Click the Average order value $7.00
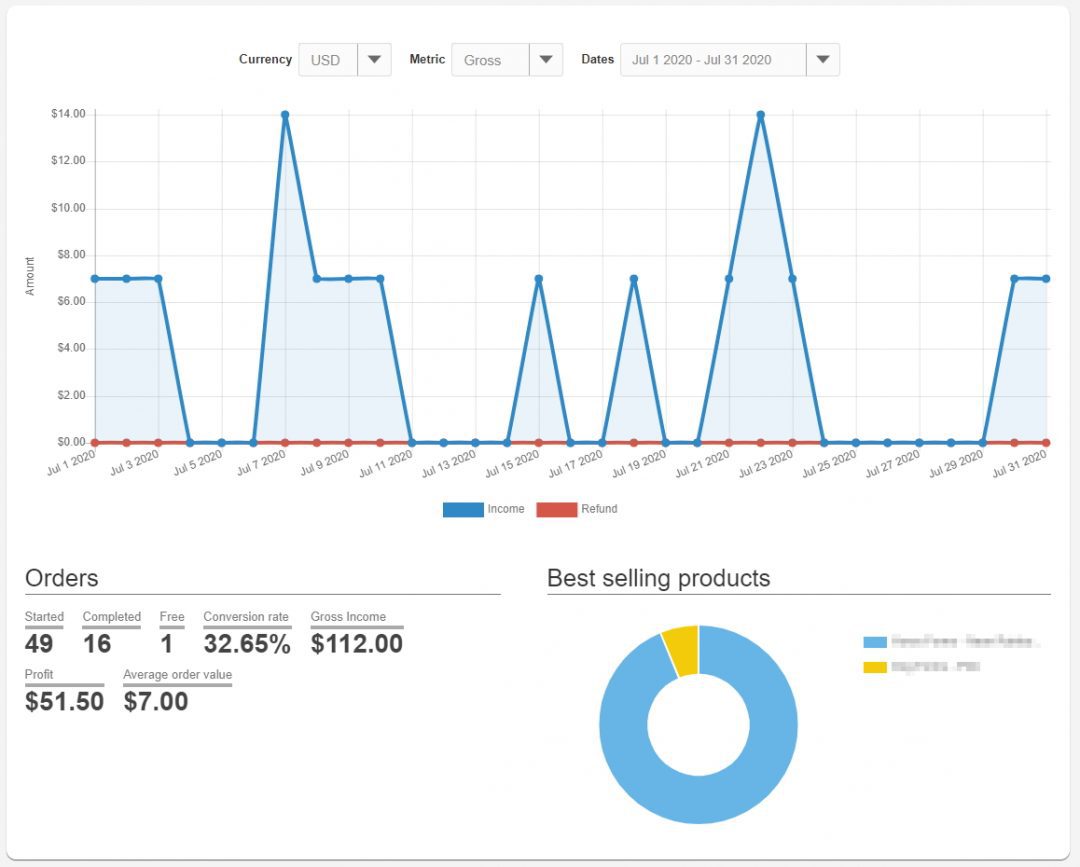The height and width of the screenshot is (867, 1080). [156, 702]
